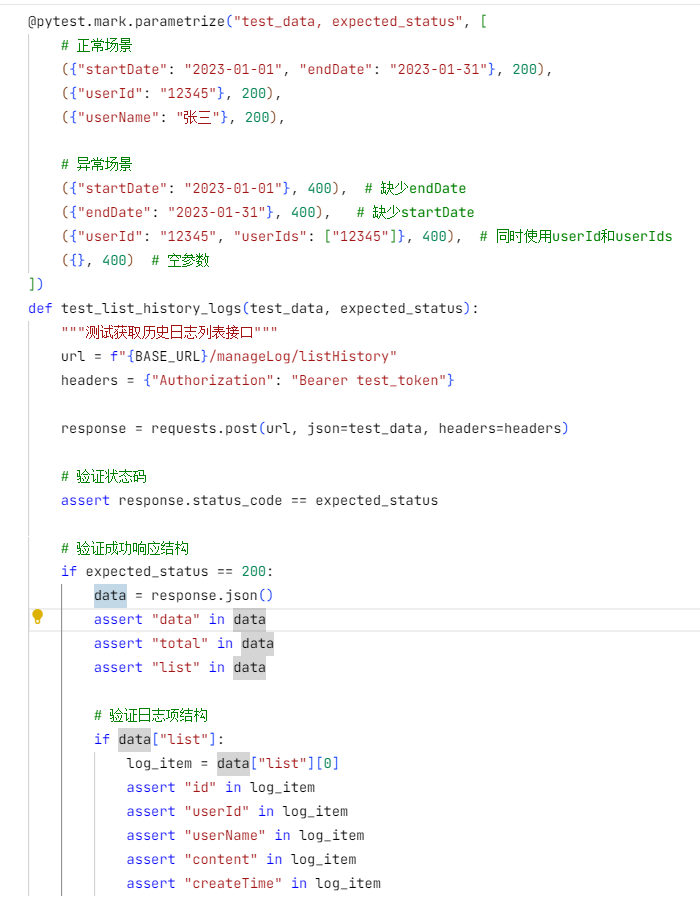Screen dimensions: 700x908
Task: Click requests.post call
Action: point(204,429)
